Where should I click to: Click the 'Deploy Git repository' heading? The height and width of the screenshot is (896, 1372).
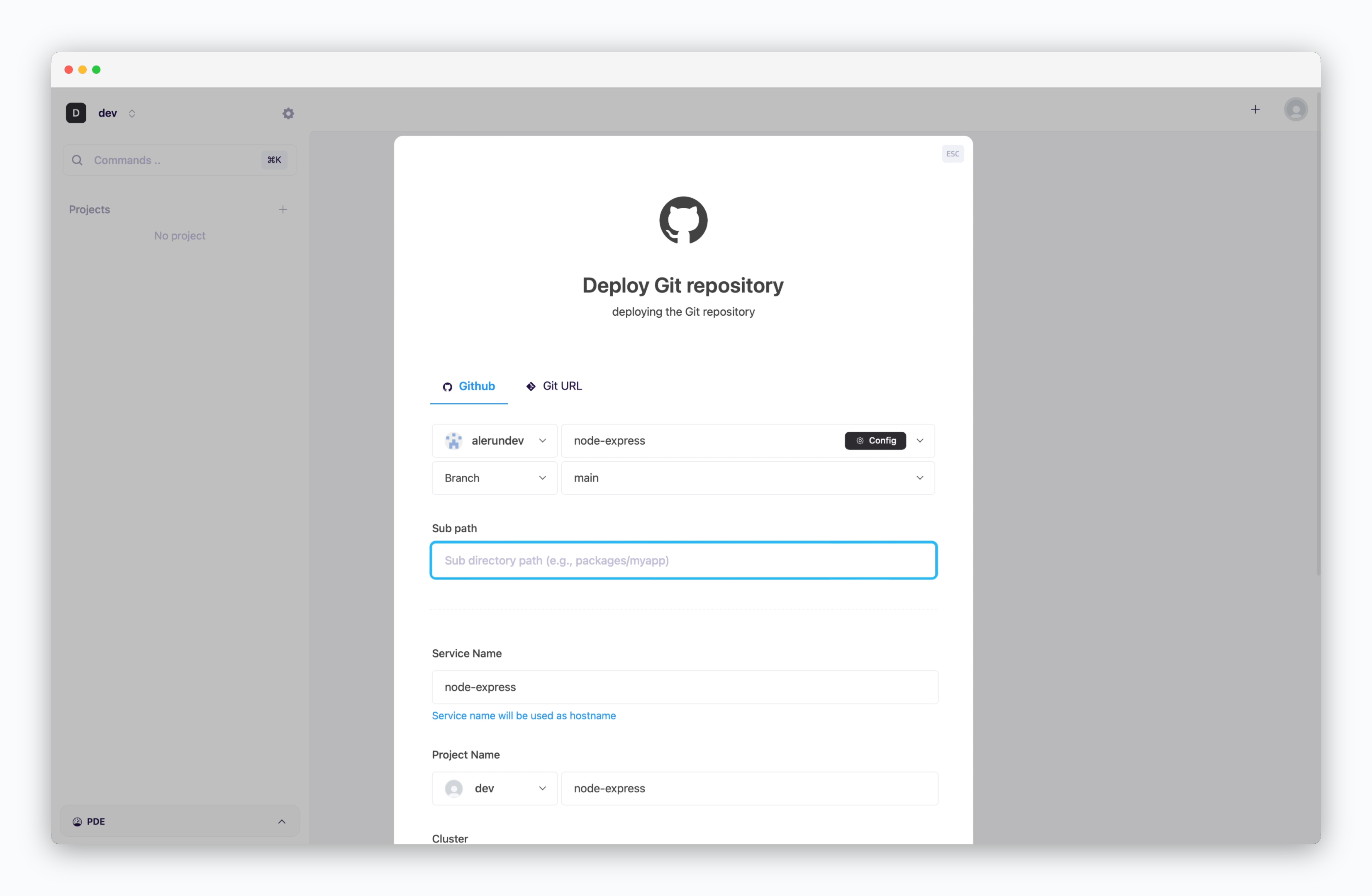click(684, 286)
